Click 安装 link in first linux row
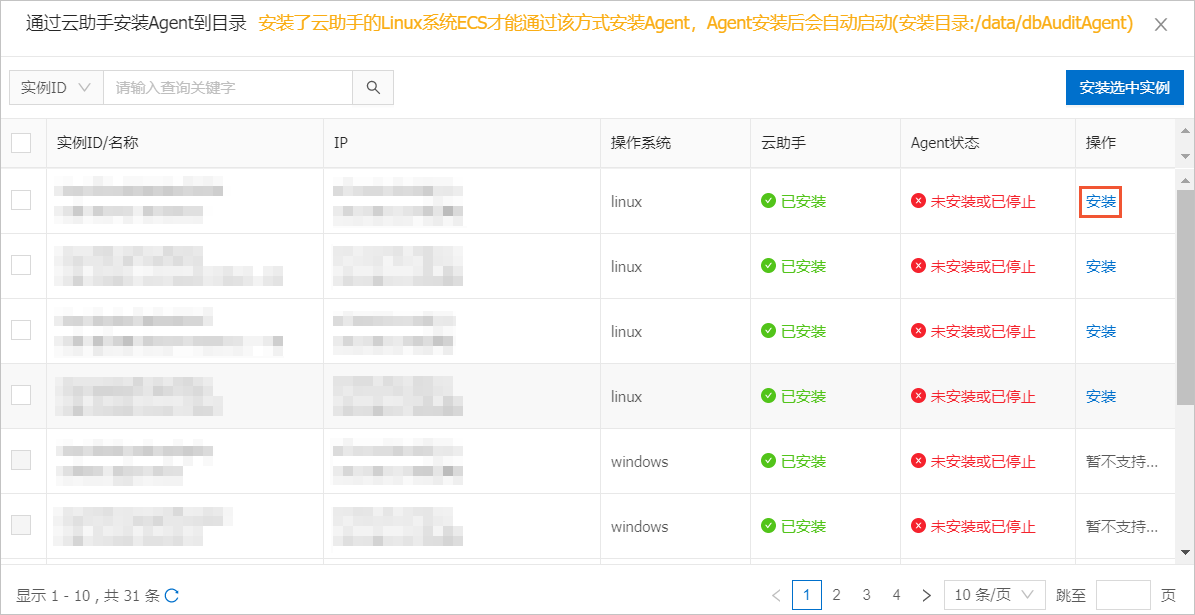 [1100, 202]
